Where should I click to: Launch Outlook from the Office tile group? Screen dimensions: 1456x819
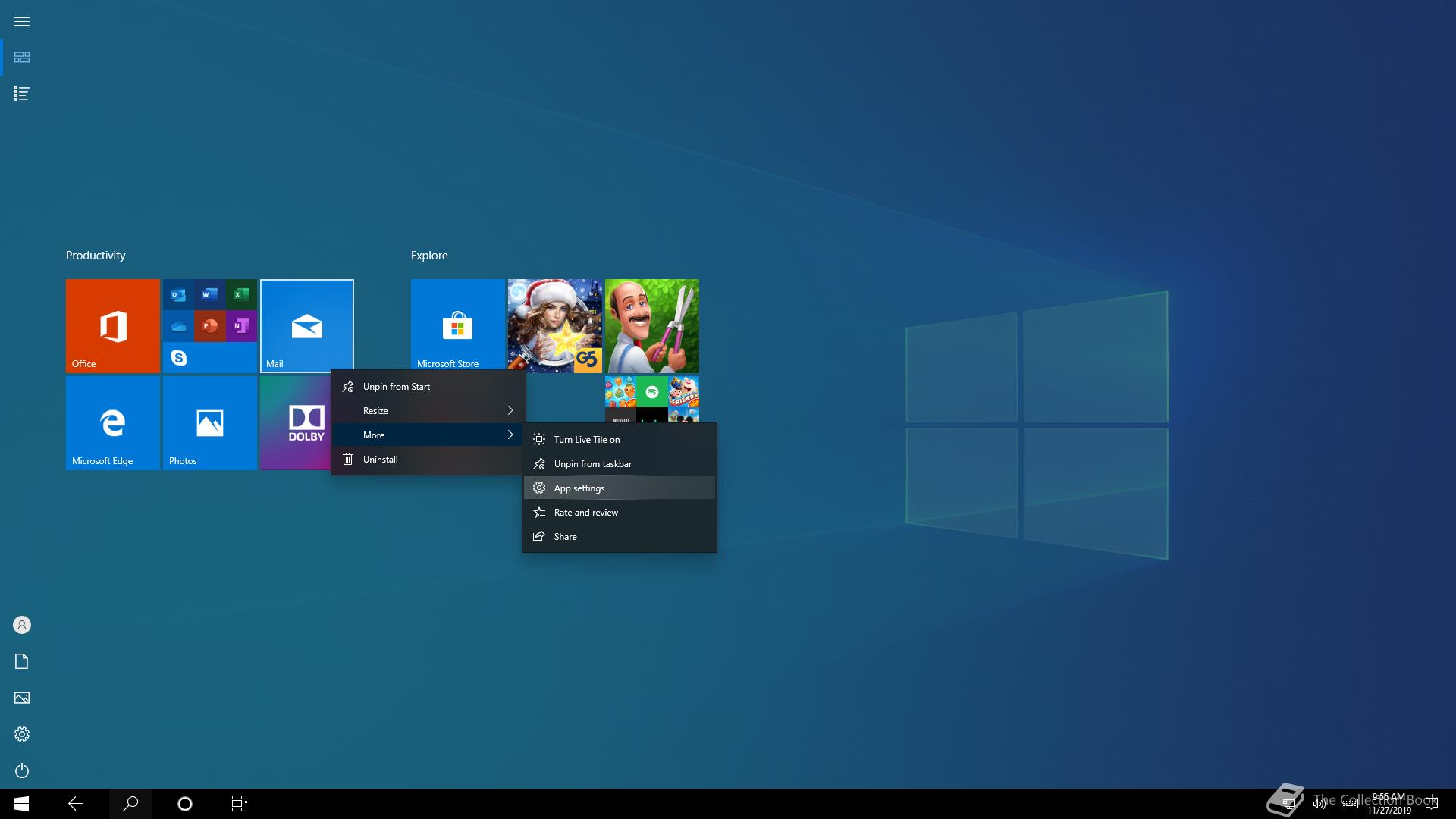click(x=179, y=294)
